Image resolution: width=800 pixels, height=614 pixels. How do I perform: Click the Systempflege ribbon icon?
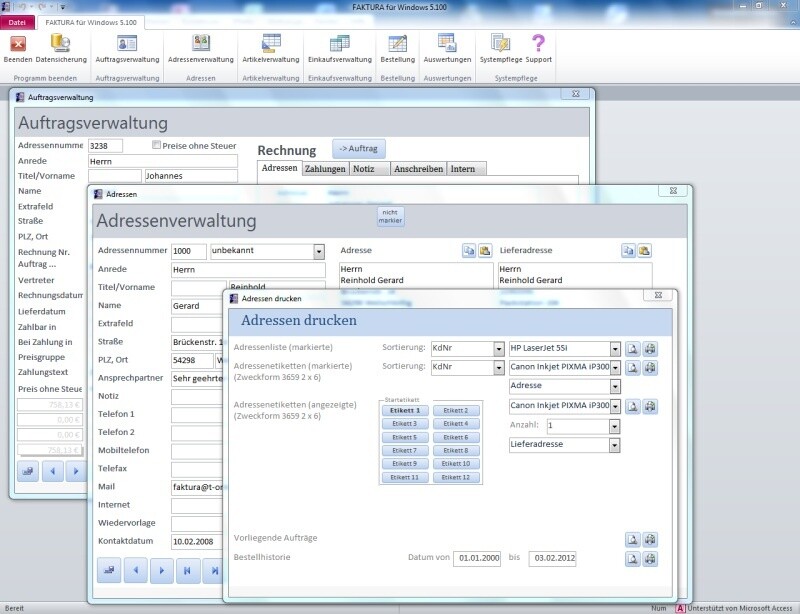pos(500,44)
